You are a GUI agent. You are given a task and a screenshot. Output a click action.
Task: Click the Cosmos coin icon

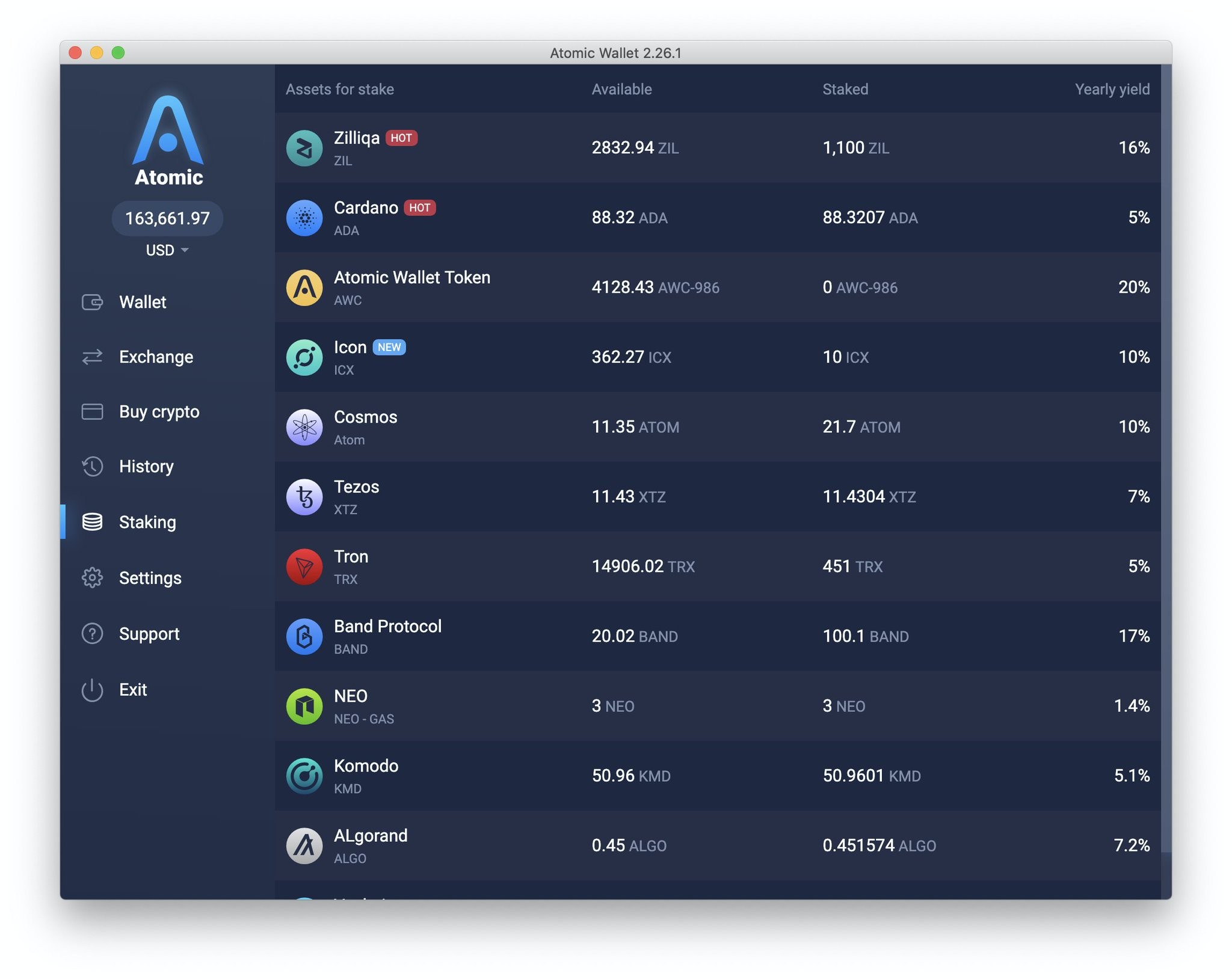click(x=304, y=427)
